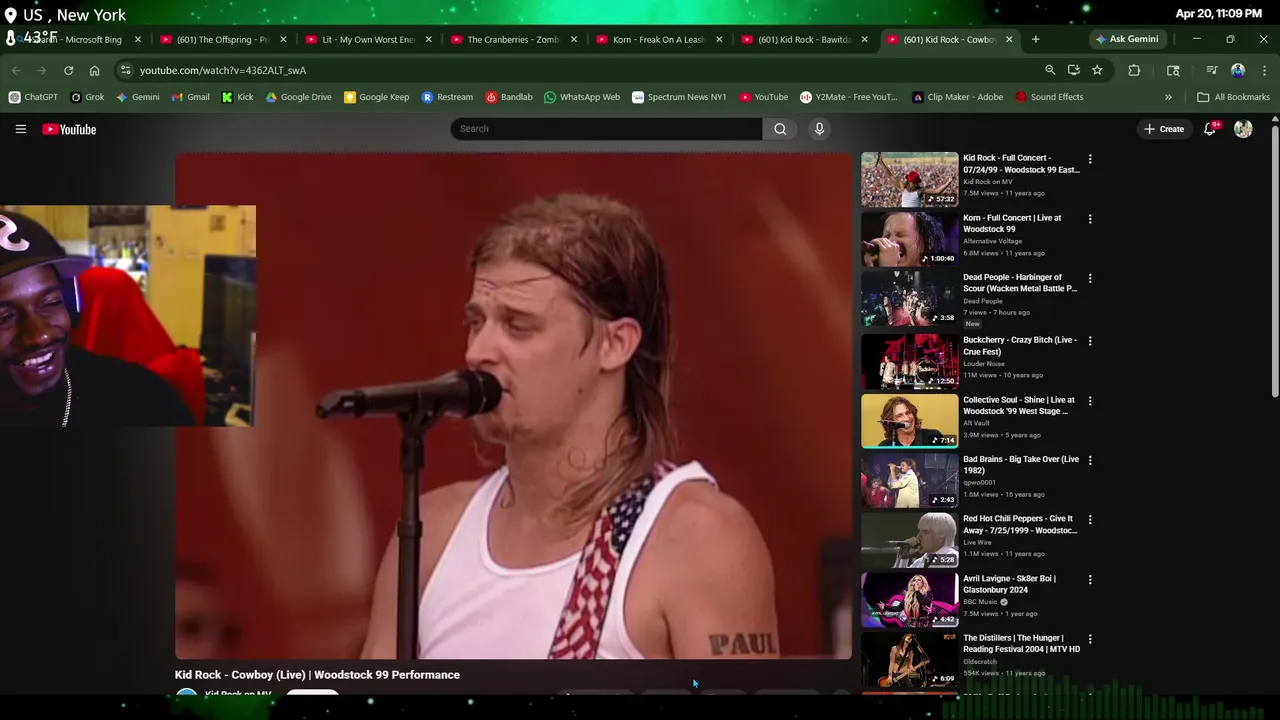1280x720 pixels.
Task: Open the zoom magnifier in address bar
Action: pyautogui.click(x=1050, y=70)
